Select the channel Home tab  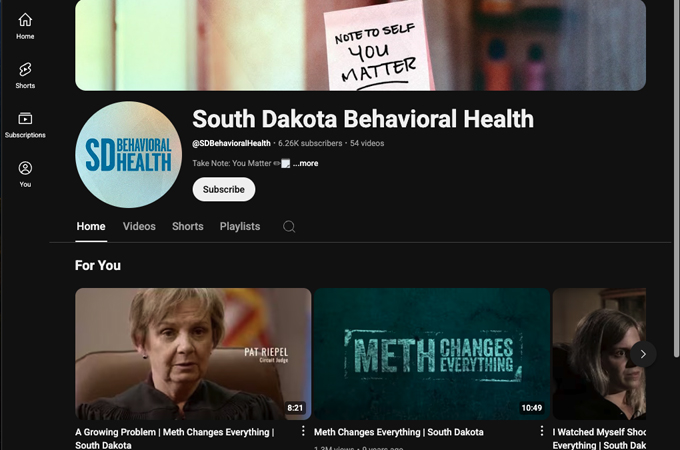tap(91, 226)
